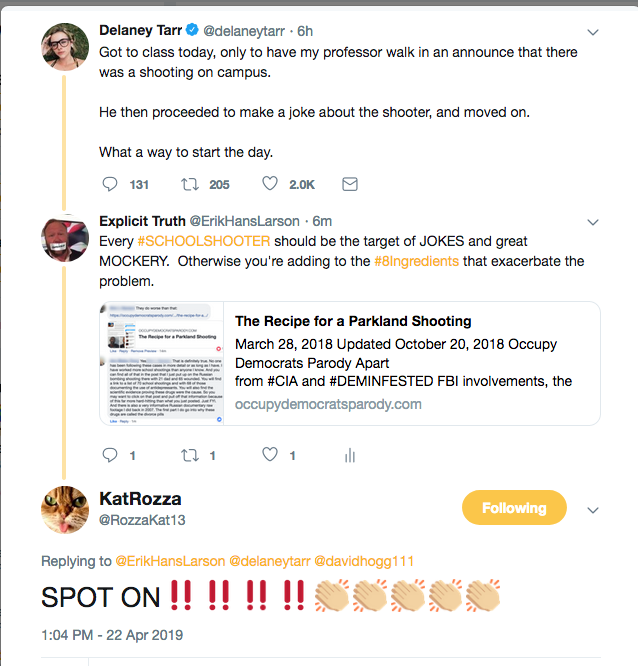Like Explicit Truth's tweet
638x666 pixels.
click(269, 455)
